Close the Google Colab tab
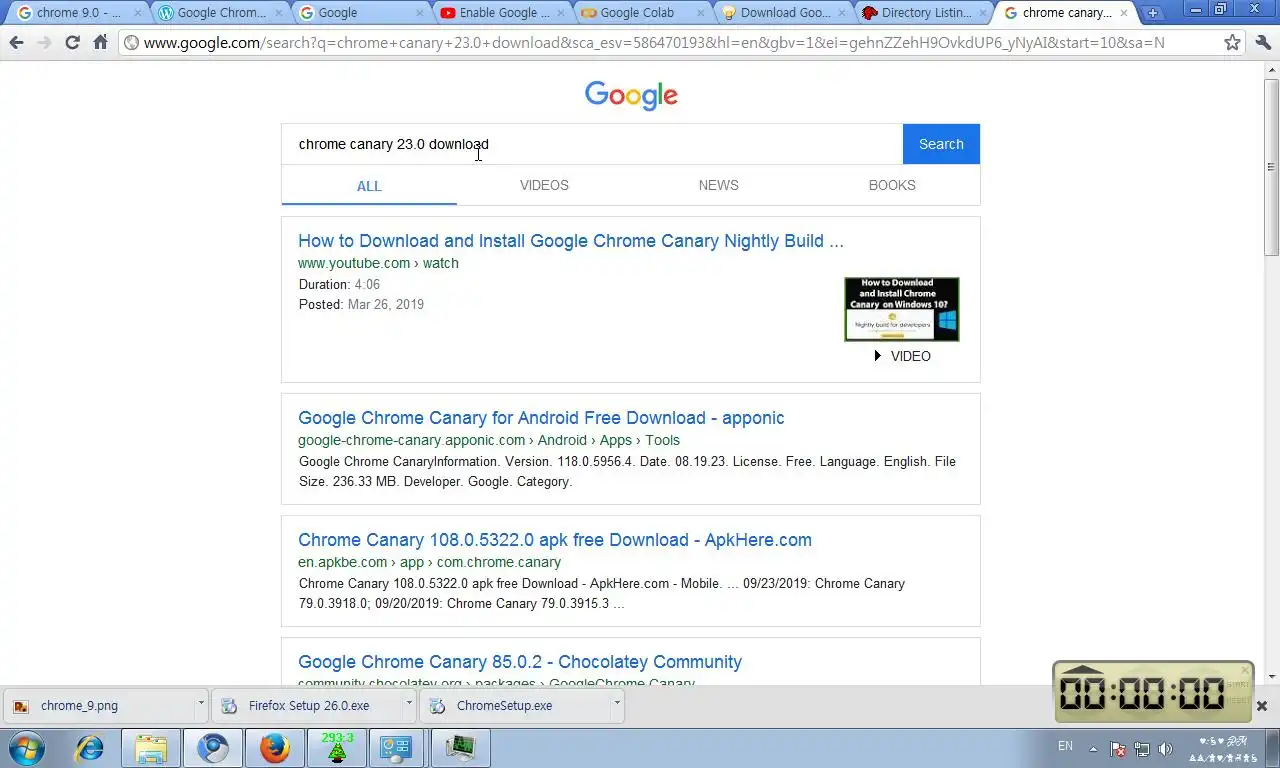The width and height of the screenshot is (1280, 768). (701, 13)
